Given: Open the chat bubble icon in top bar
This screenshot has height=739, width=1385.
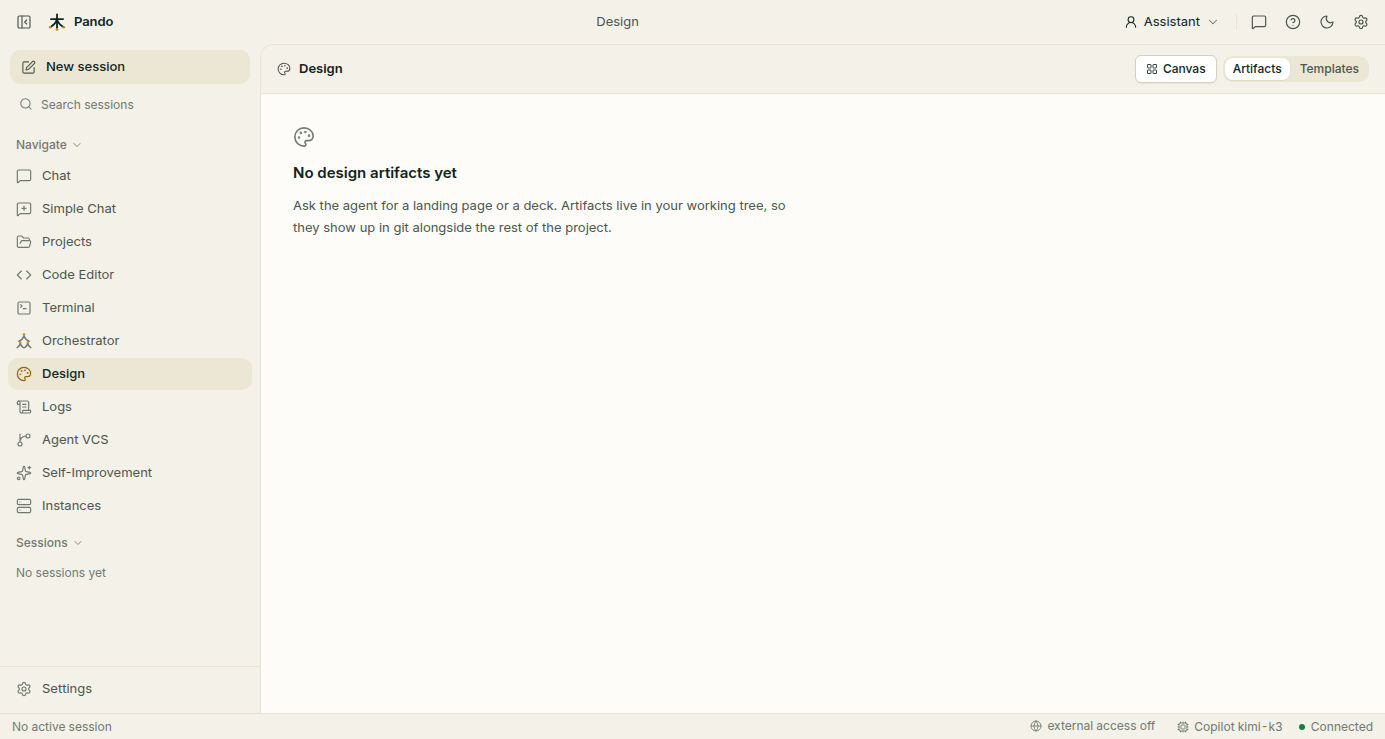Looking at the screenshot, I should tap(1259, 22).
